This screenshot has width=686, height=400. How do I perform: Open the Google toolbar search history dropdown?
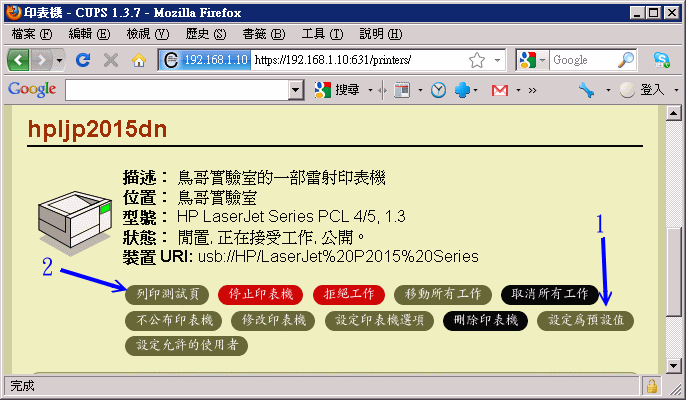[295, 90]
